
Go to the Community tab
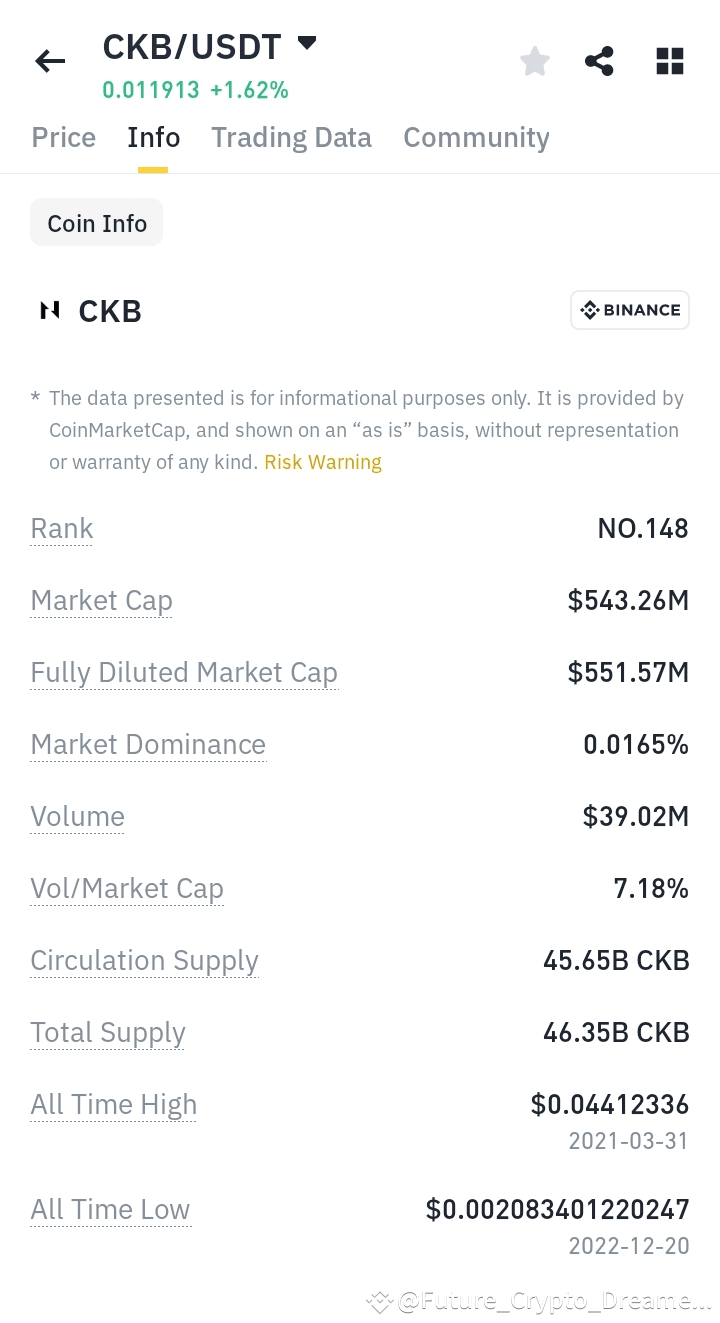tap(476, 138)
